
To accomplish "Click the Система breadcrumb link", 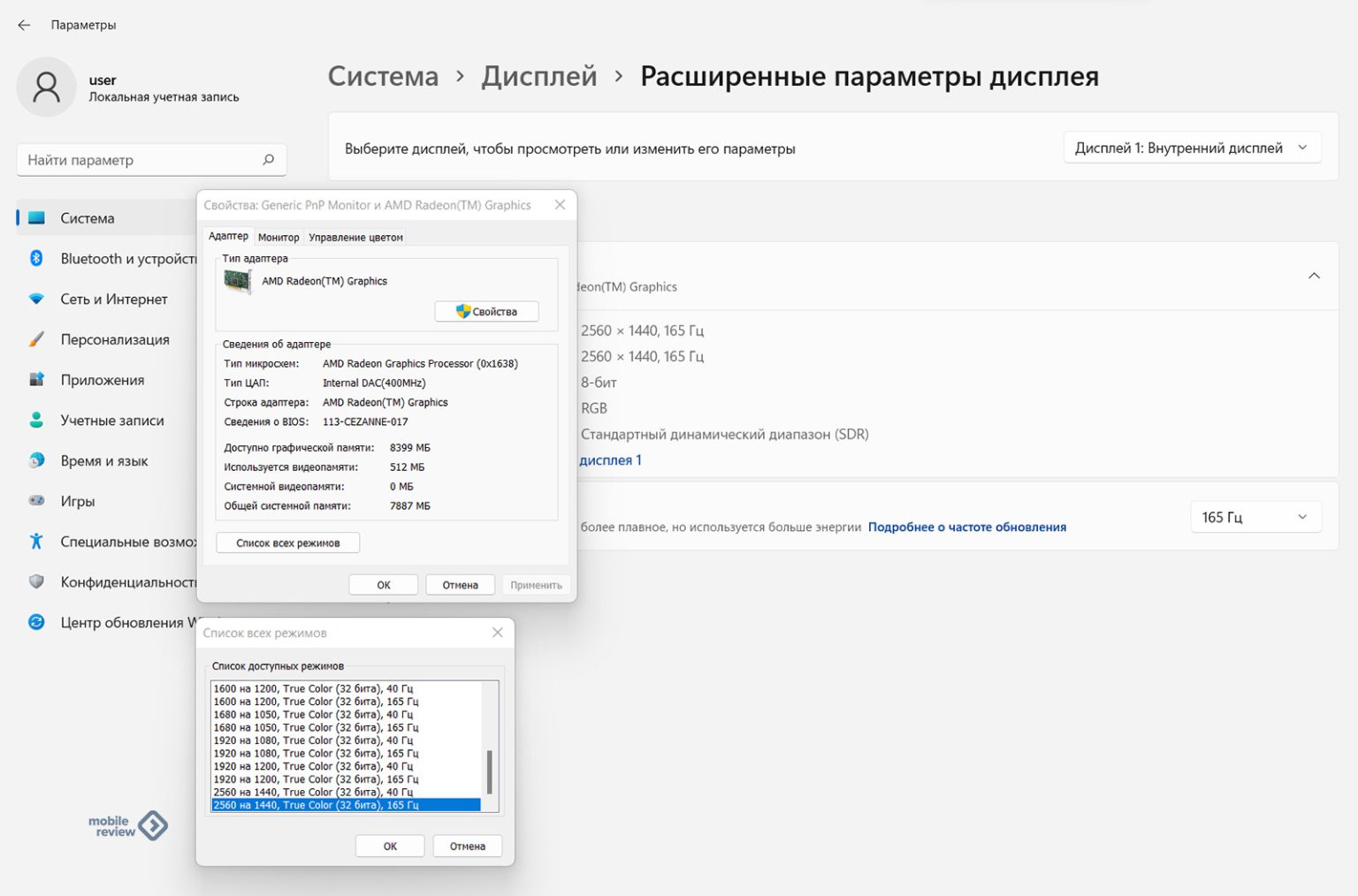I will (383, 76).
